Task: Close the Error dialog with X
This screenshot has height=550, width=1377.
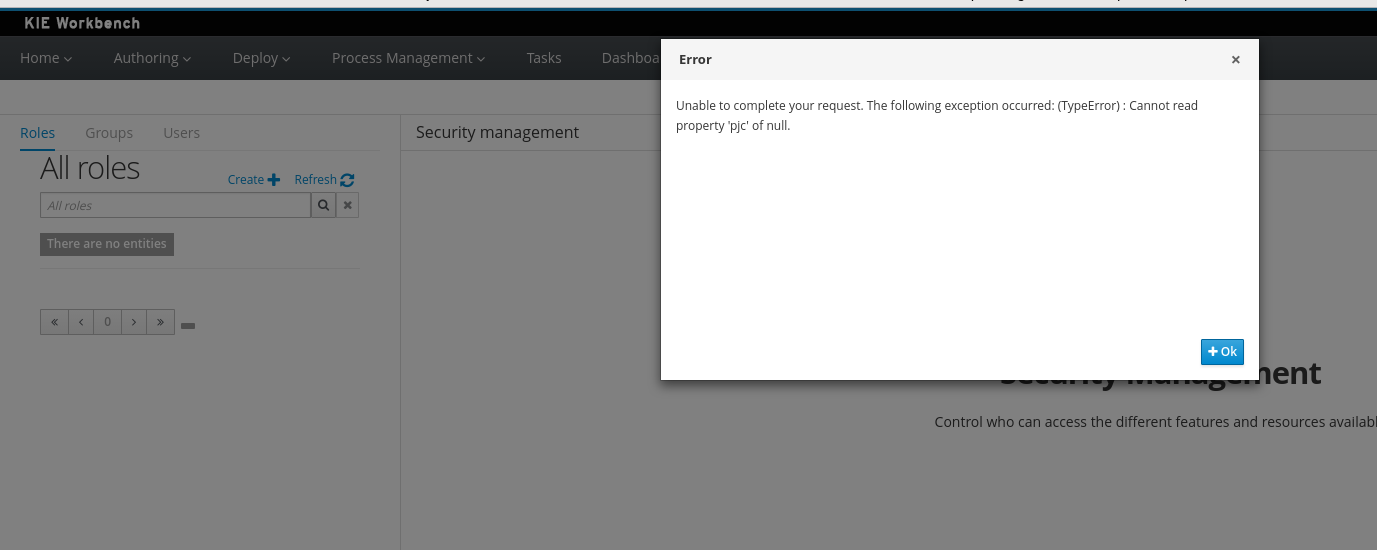Action: coord(1235,60)
